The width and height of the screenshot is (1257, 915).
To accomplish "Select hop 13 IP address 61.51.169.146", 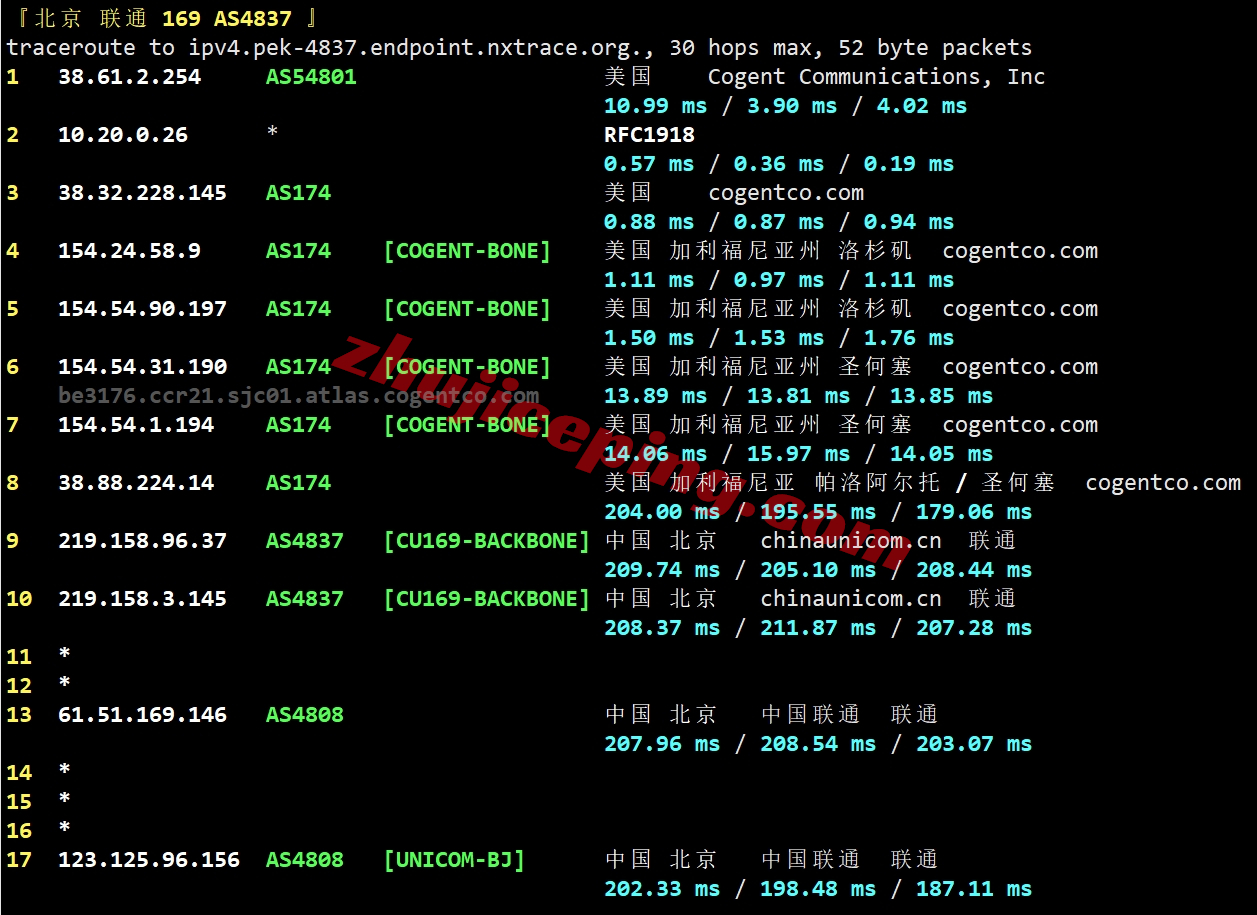I will click(x=142, y=715).
